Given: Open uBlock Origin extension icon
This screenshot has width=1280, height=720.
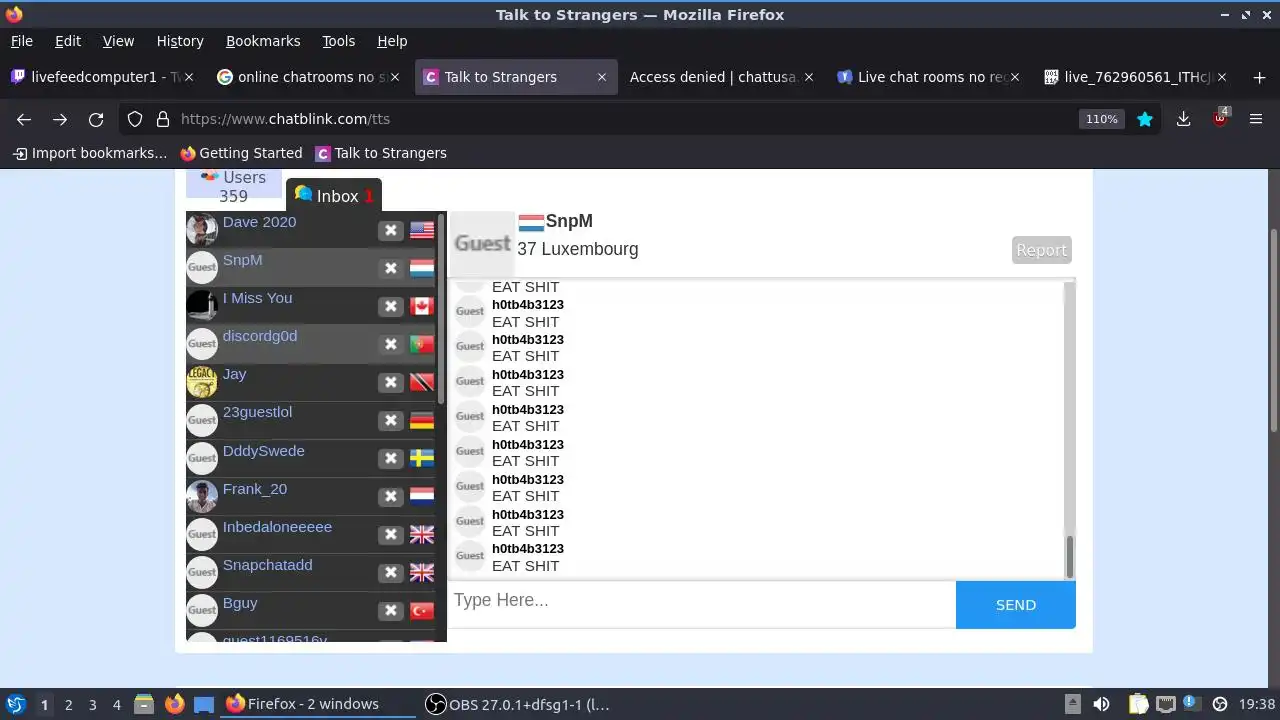Looking at the screenshot, I should pos(1220,118).
